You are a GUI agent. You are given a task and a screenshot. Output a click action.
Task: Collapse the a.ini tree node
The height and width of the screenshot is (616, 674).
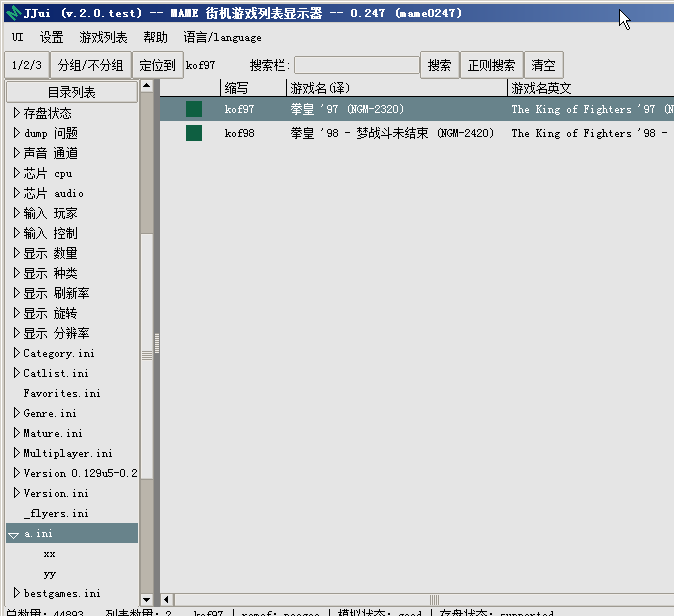(14, 535)
